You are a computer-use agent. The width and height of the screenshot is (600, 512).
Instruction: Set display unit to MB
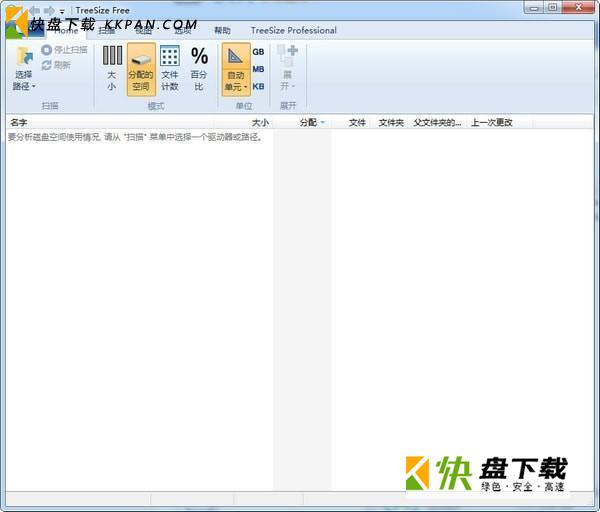pos(258,69)
